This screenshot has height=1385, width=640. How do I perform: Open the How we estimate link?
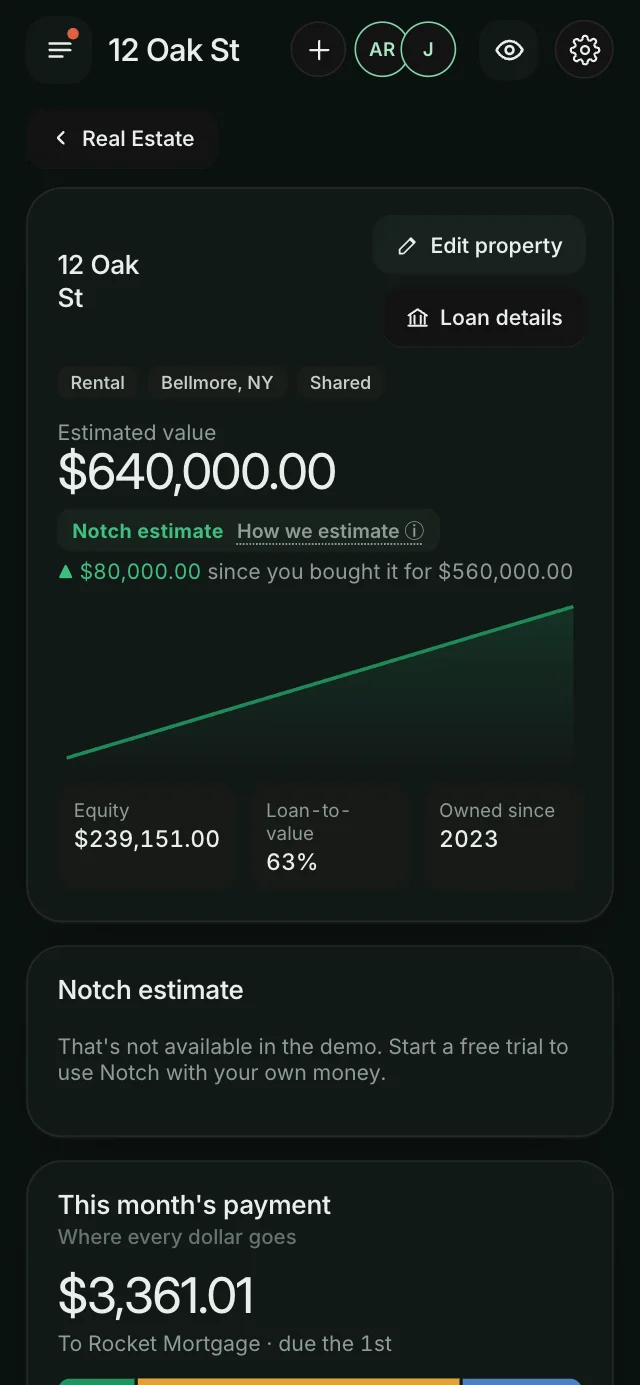coord(318,532)
